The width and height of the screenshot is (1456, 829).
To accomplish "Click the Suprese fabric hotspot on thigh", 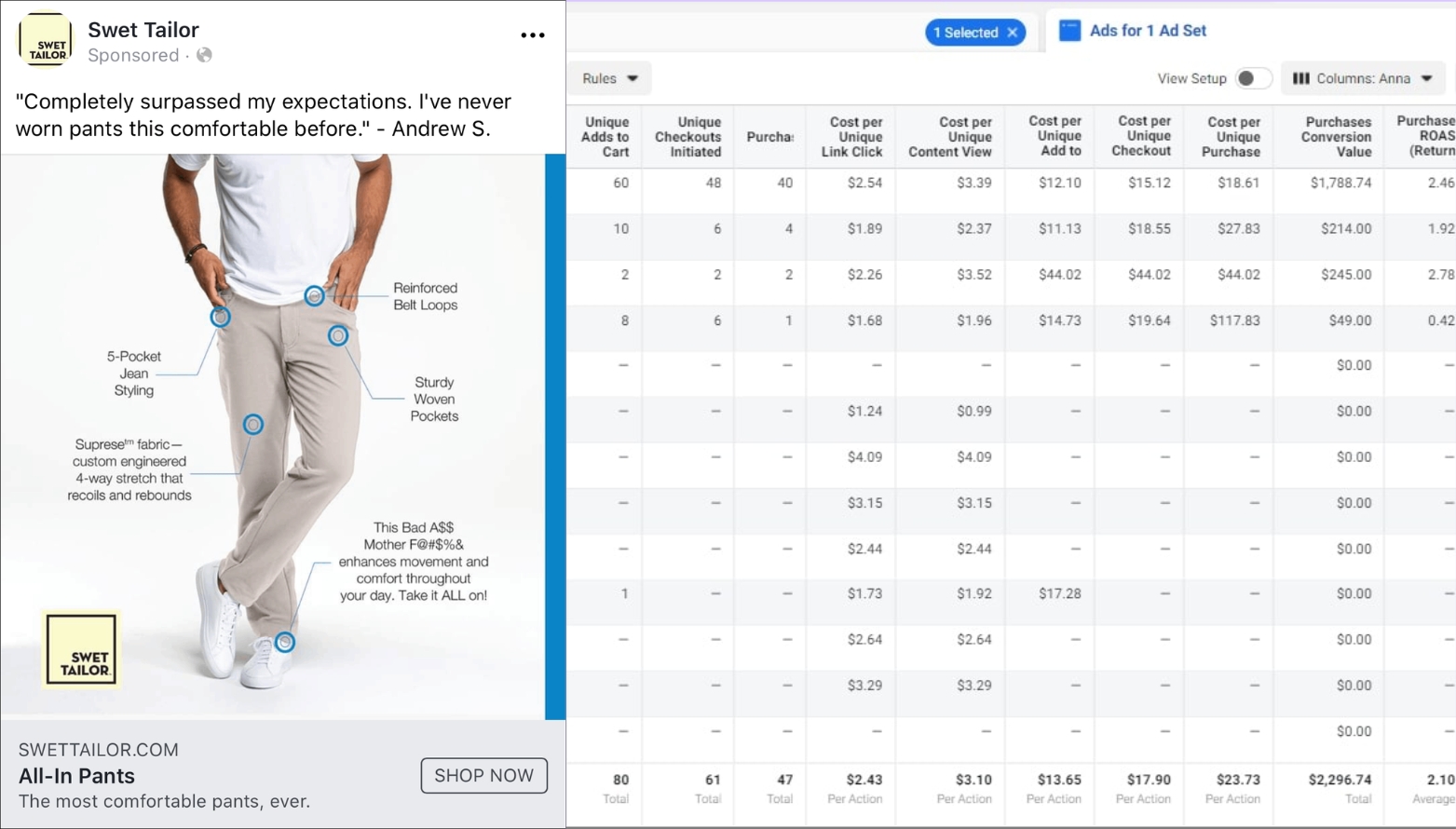I will pyautogui.click(x=253, y=425).
